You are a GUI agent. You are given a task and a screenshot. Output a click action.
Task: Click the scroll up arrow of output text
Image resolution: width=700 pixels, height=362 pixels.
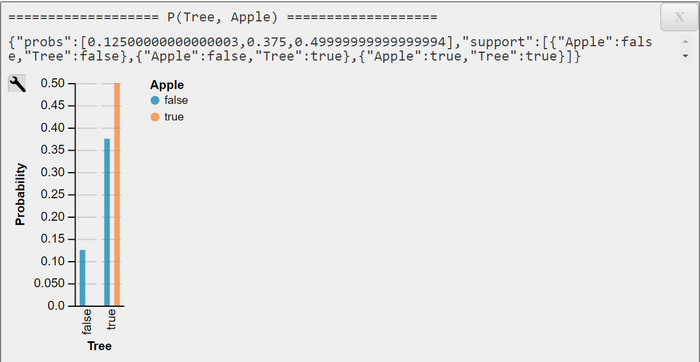[x=685, y=42]
